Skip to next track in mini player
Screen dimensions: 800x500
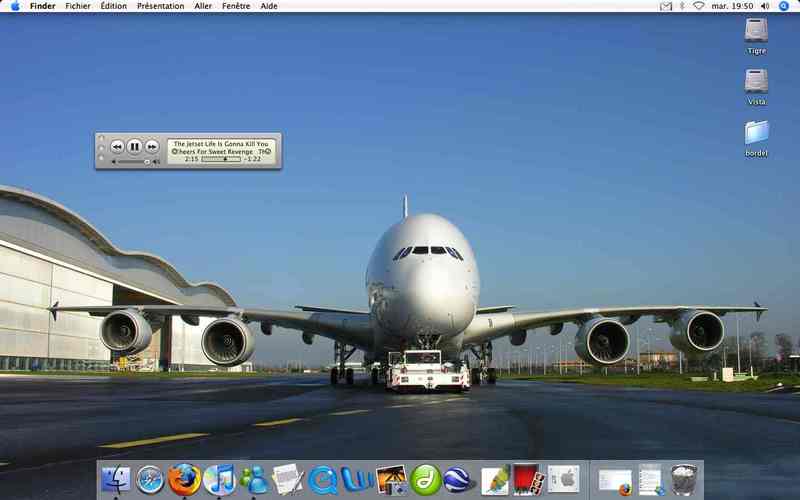(x=152, y=147)
